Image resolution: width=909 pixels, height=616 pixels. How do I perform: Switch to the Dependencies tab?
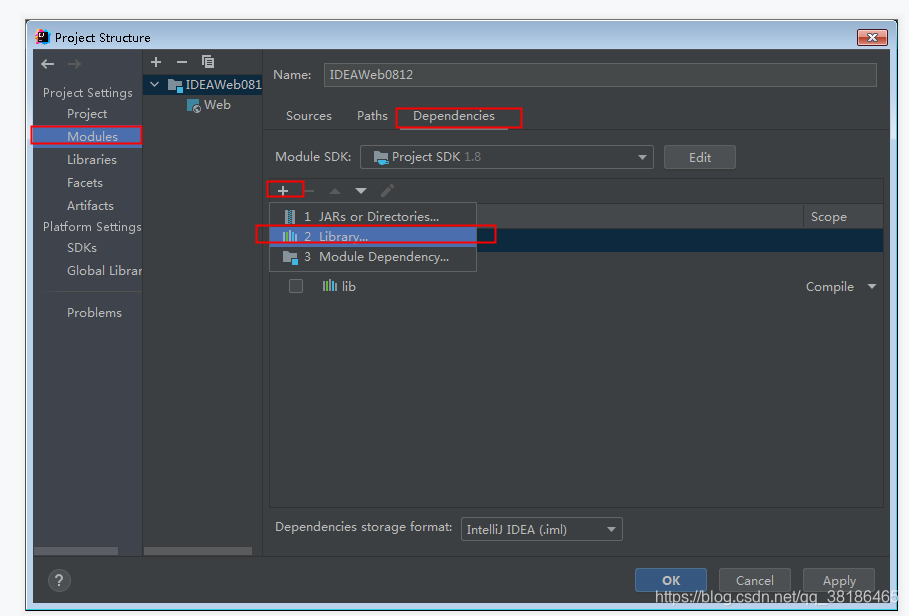pos(454,116)
